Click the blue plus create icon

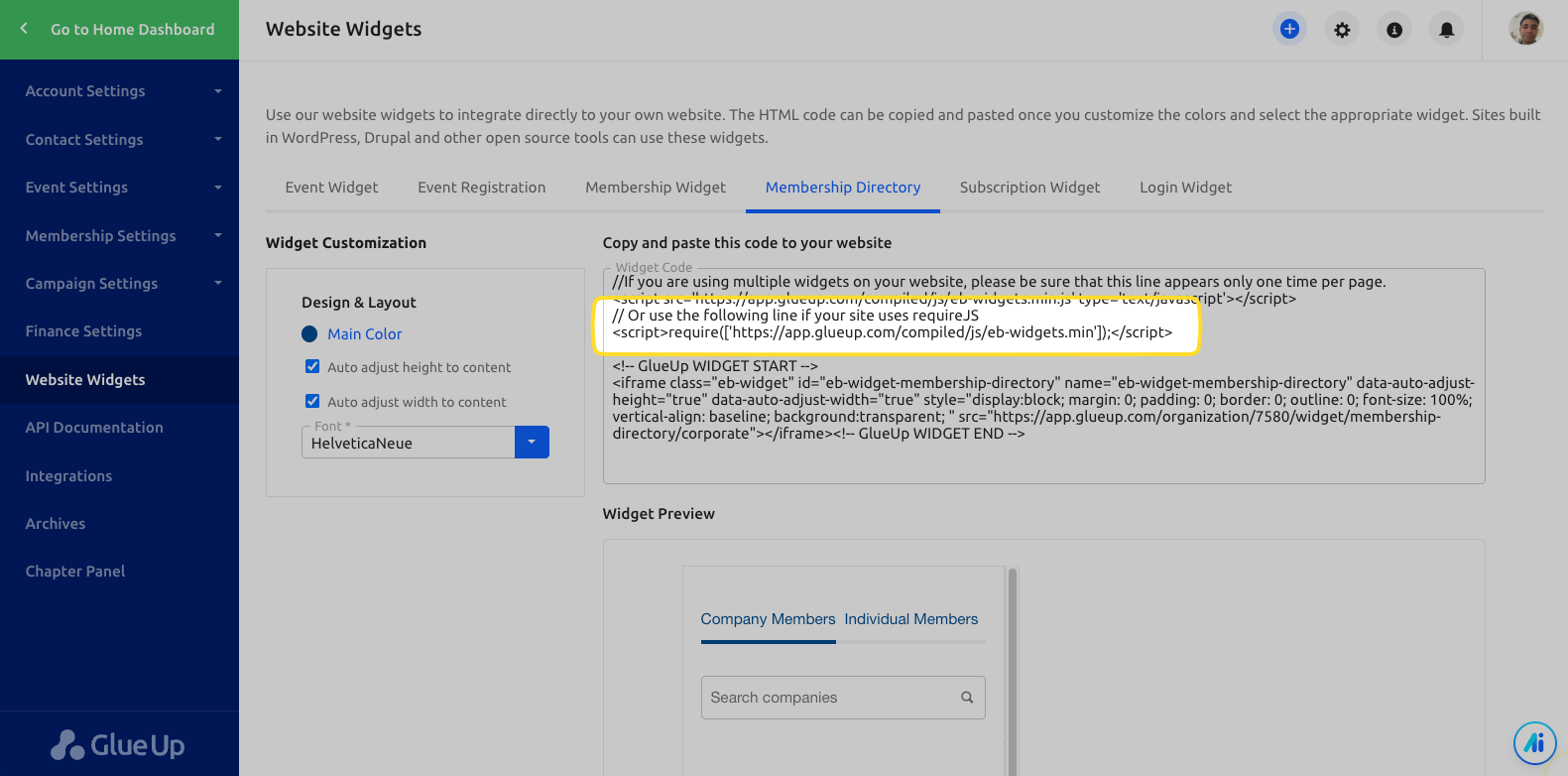point(1289,29)
